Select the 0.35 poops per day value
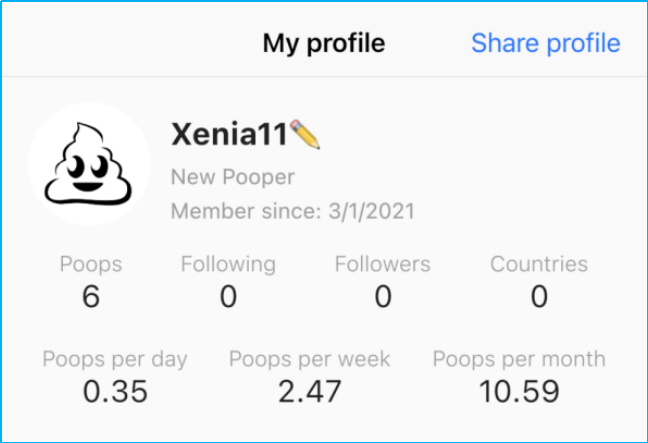The width and height of the screenshot is (648, 443). point(115,391)
